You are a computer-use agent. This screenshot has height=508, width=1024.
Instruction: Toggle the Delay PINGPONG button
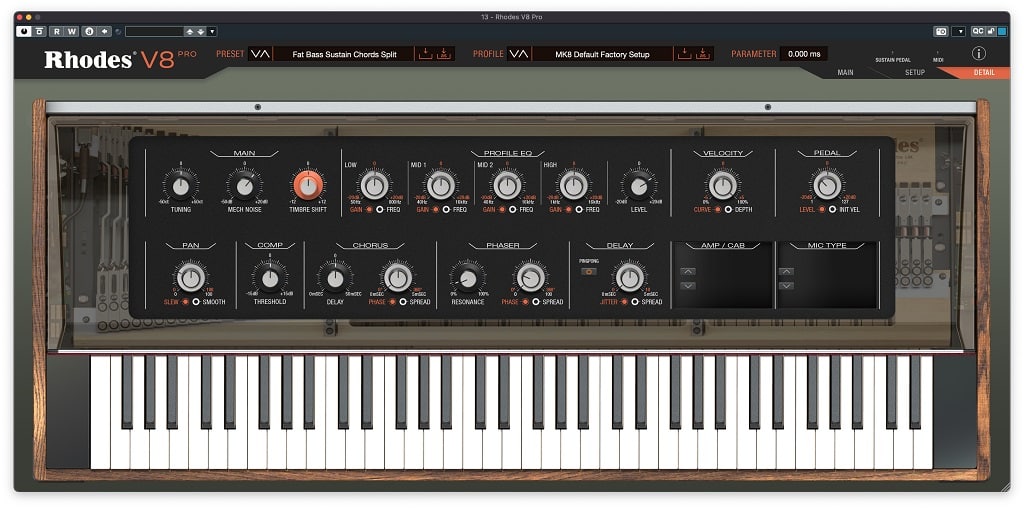tap(588, 272)
